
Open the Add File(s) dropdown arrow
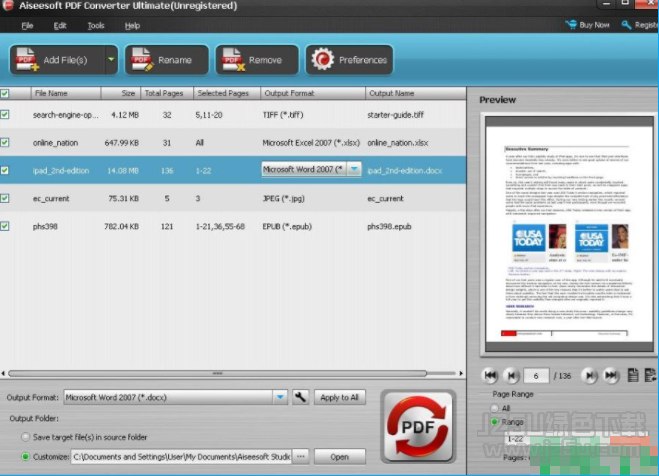coord(111,60)
